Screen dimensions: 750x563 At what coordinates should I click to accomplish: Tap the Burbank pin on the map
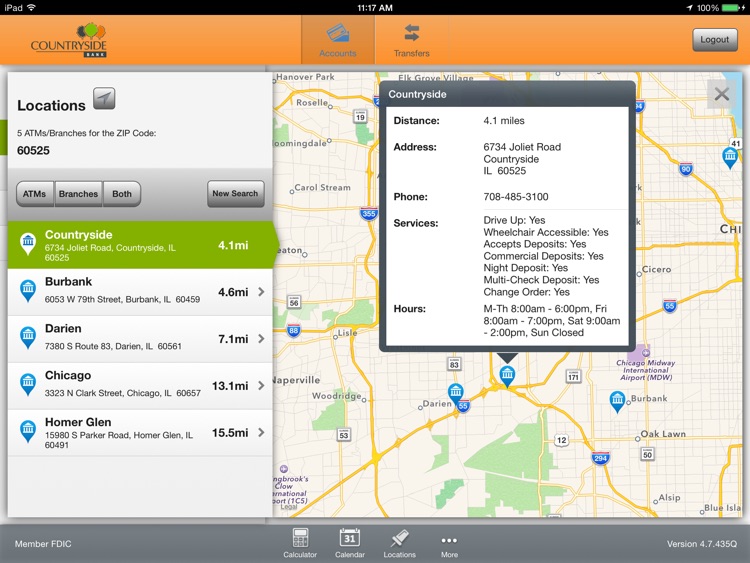[617, 401]
